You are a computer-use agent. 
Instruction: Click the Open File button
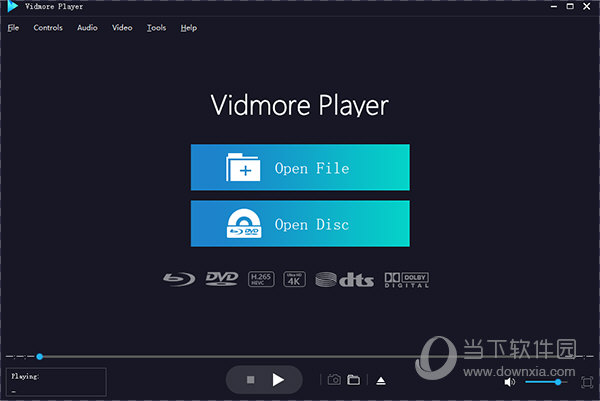click(x=300, y=167)
